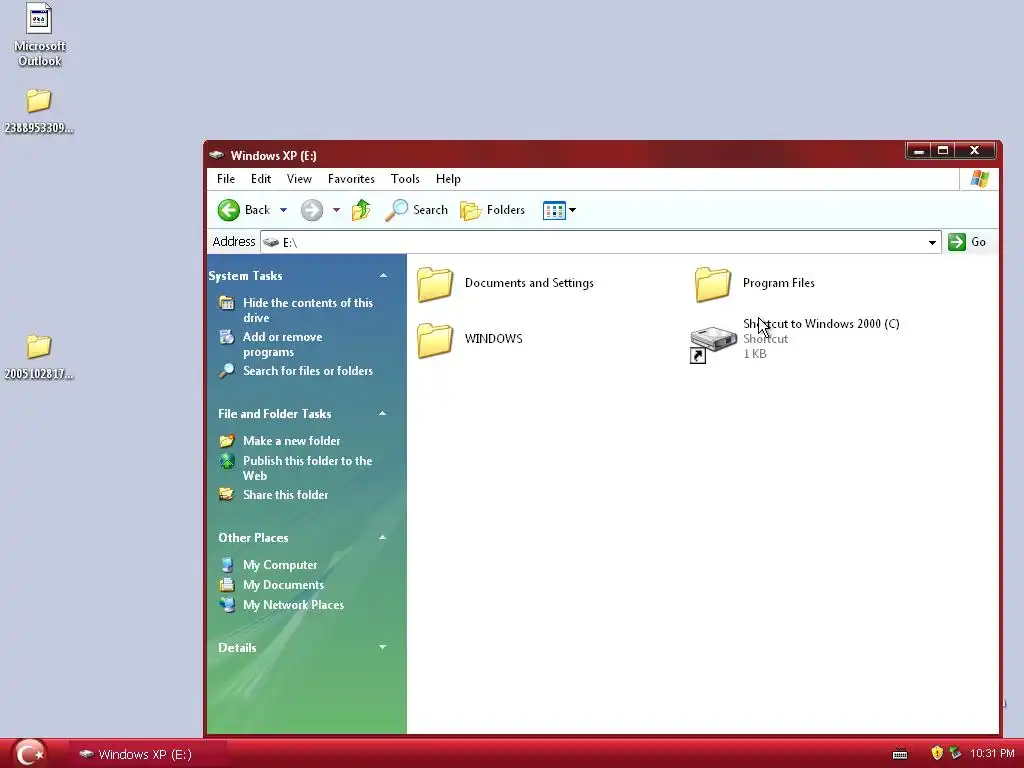Click the green Back arrow icon
1024x768 pixels.
(229, 210)
